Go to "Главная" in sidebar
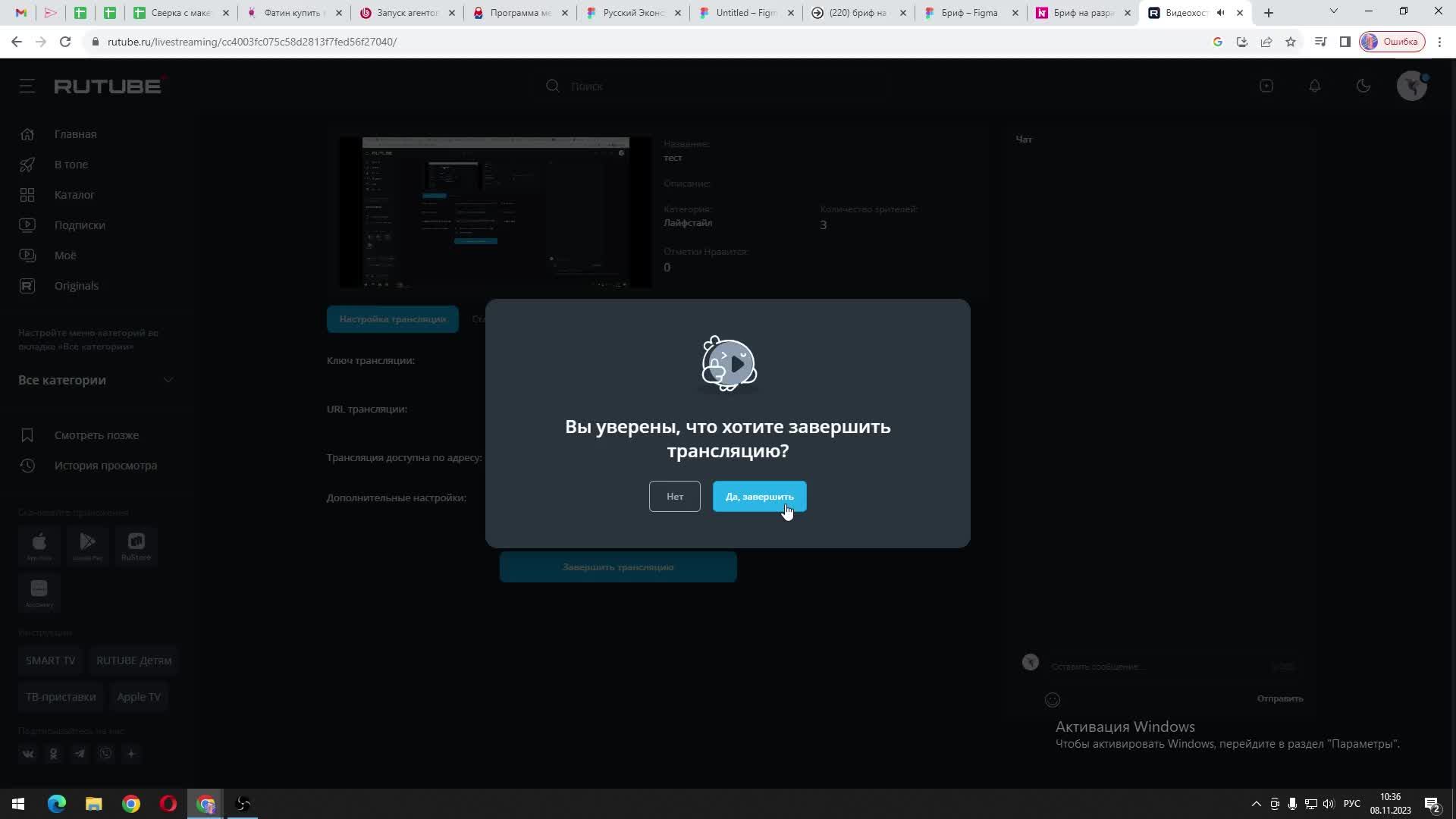 (75, 134)
